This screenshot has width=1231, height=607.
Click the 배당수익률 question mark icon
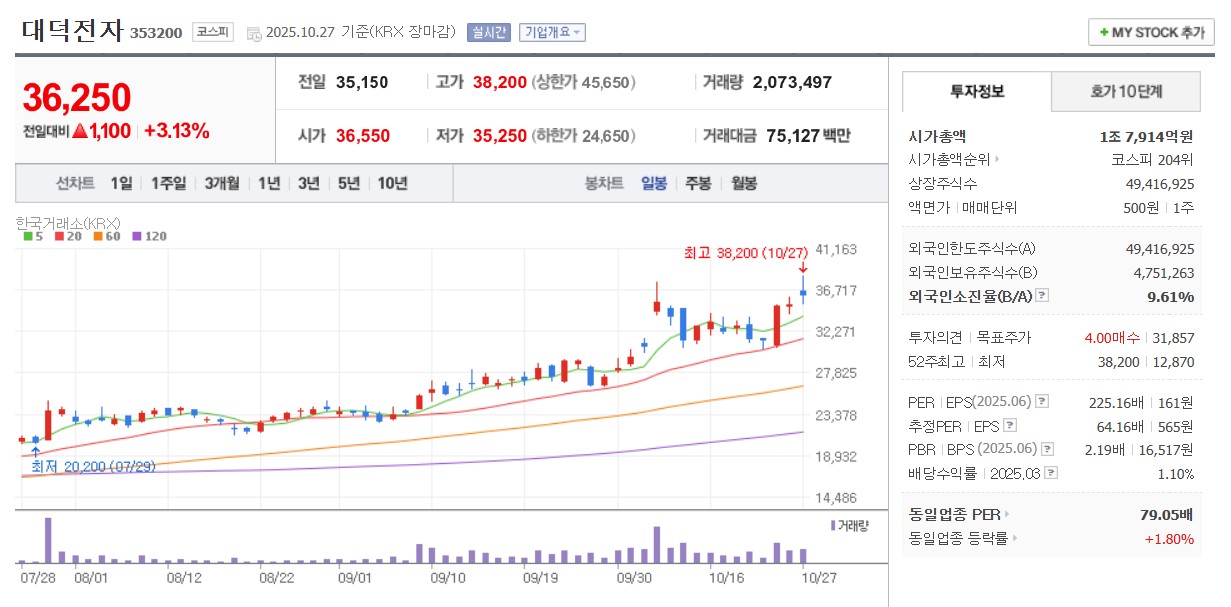1051,473
